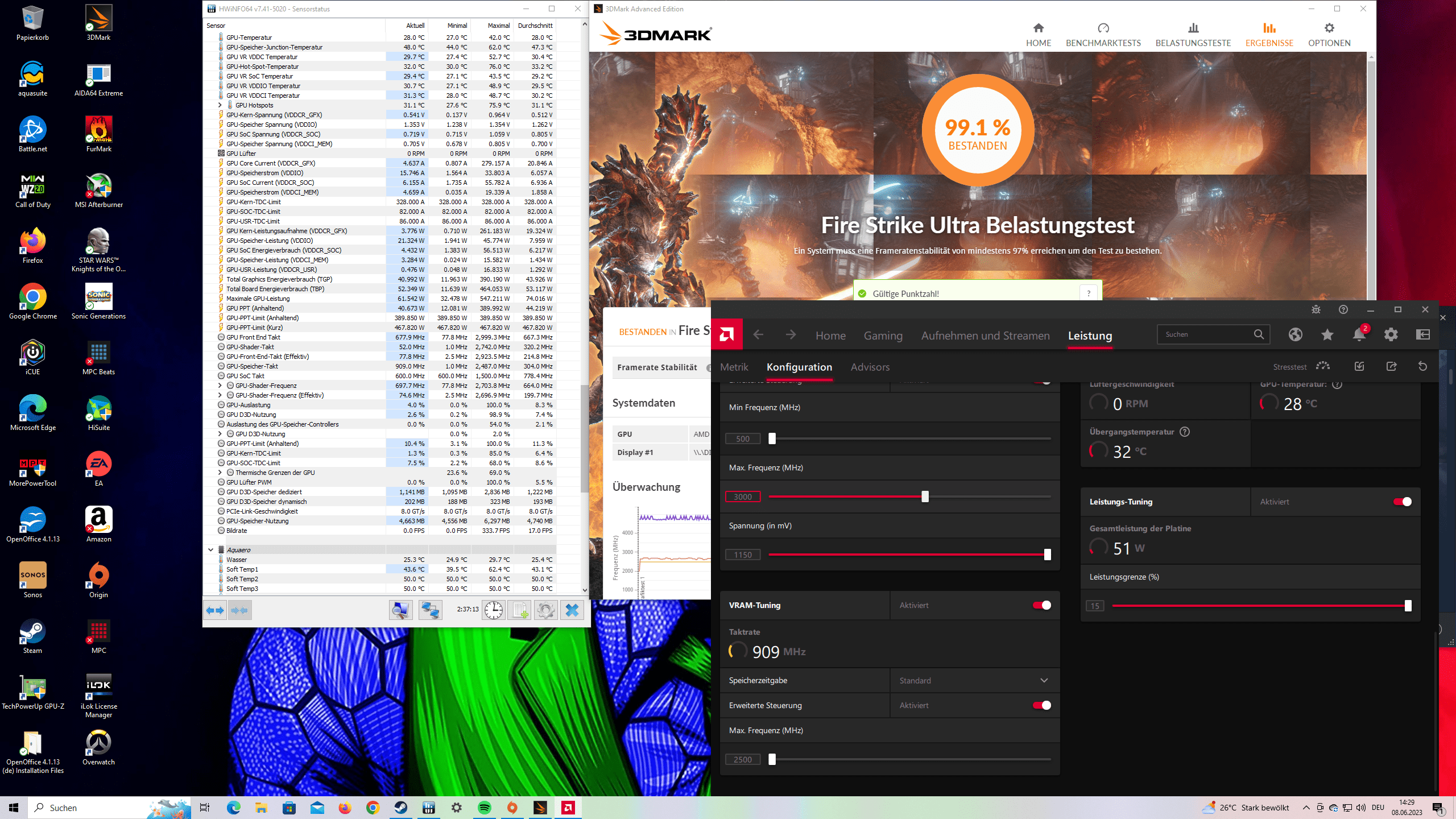Image resolution: width=1456 pixels, height=819 pixels.
Task: Open 3DMark HOME tab
Action: (1039, 35)
